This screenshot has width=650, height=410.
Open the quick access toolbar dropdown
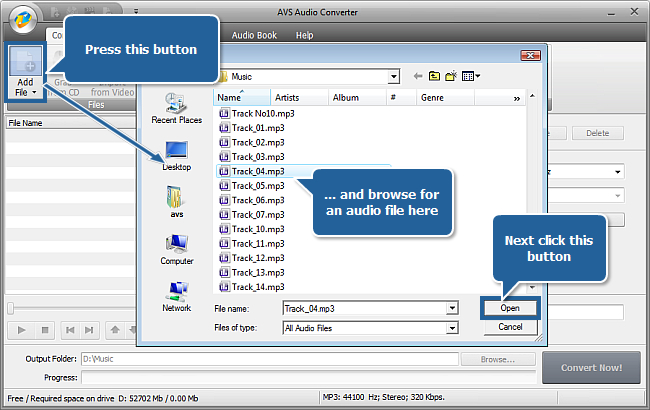[136, 11]
